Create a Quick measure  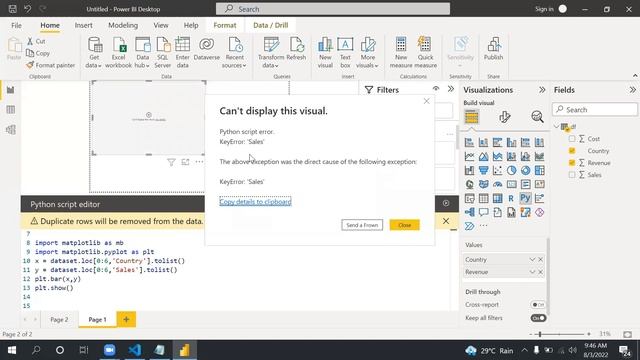point(425,52)
